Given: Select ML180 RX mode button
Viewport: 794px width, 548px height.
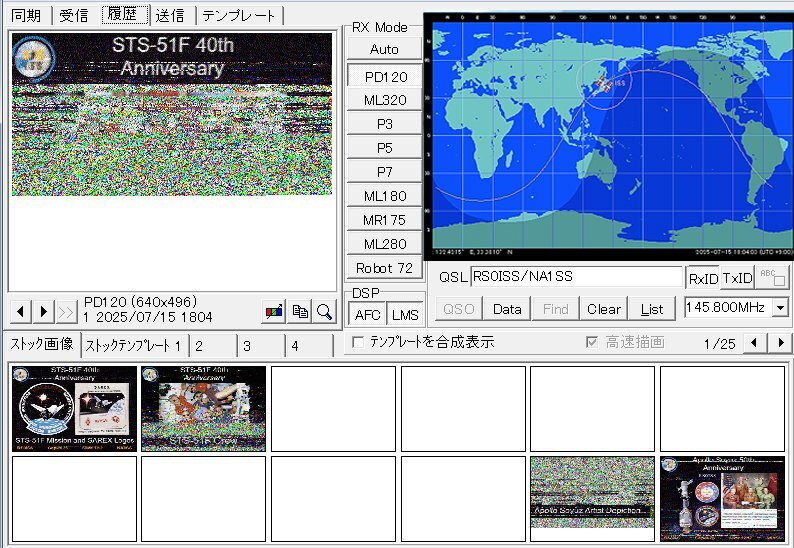Looking at the screenshot, I should point(385,196).
